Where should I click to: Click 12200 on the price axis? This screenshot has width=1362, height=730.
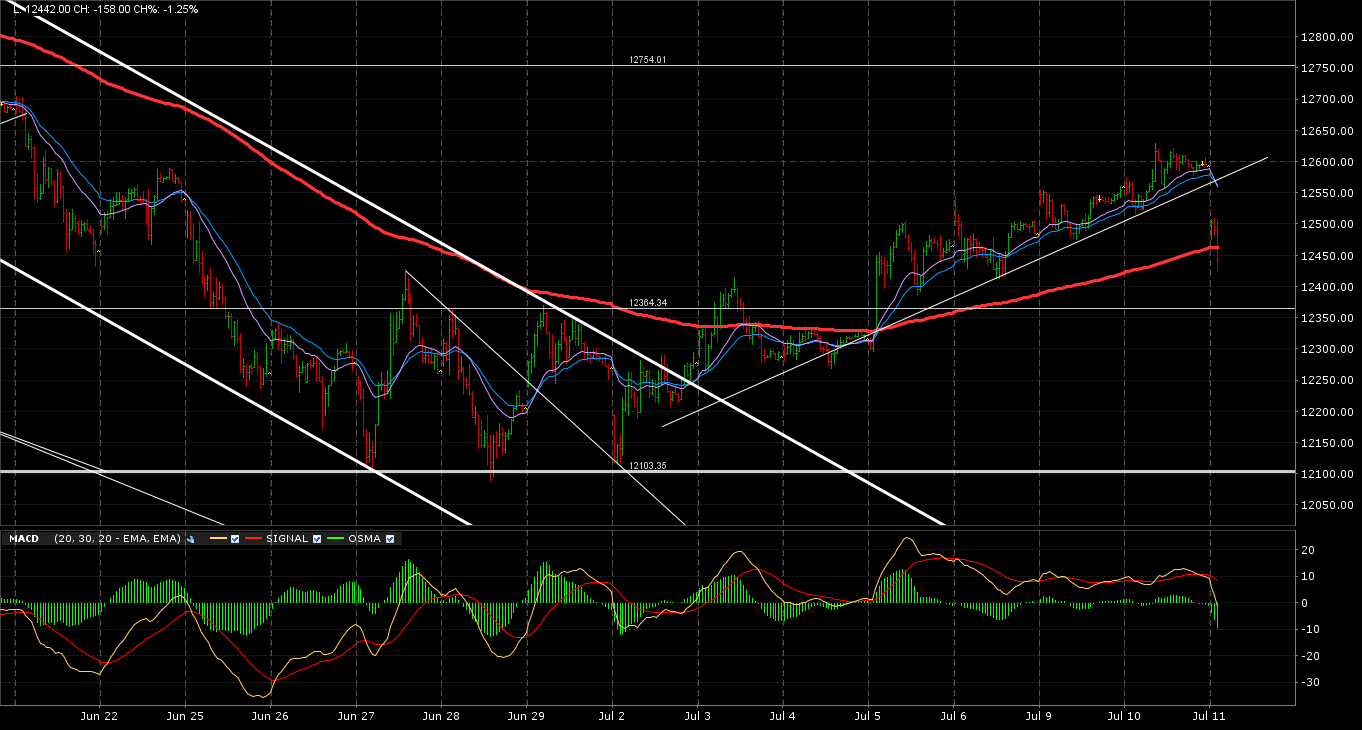[x=1325, y=412]
